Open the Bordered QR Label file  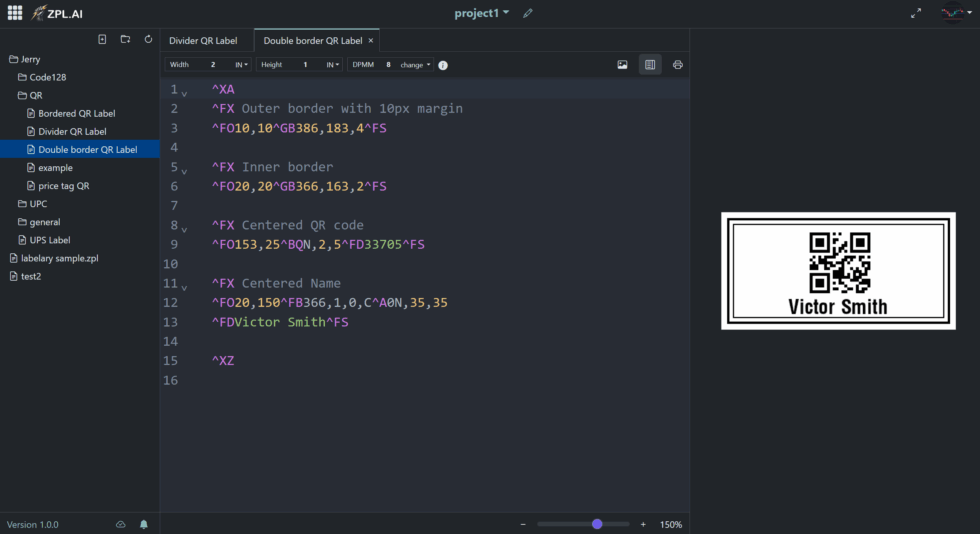pos(76,113)
